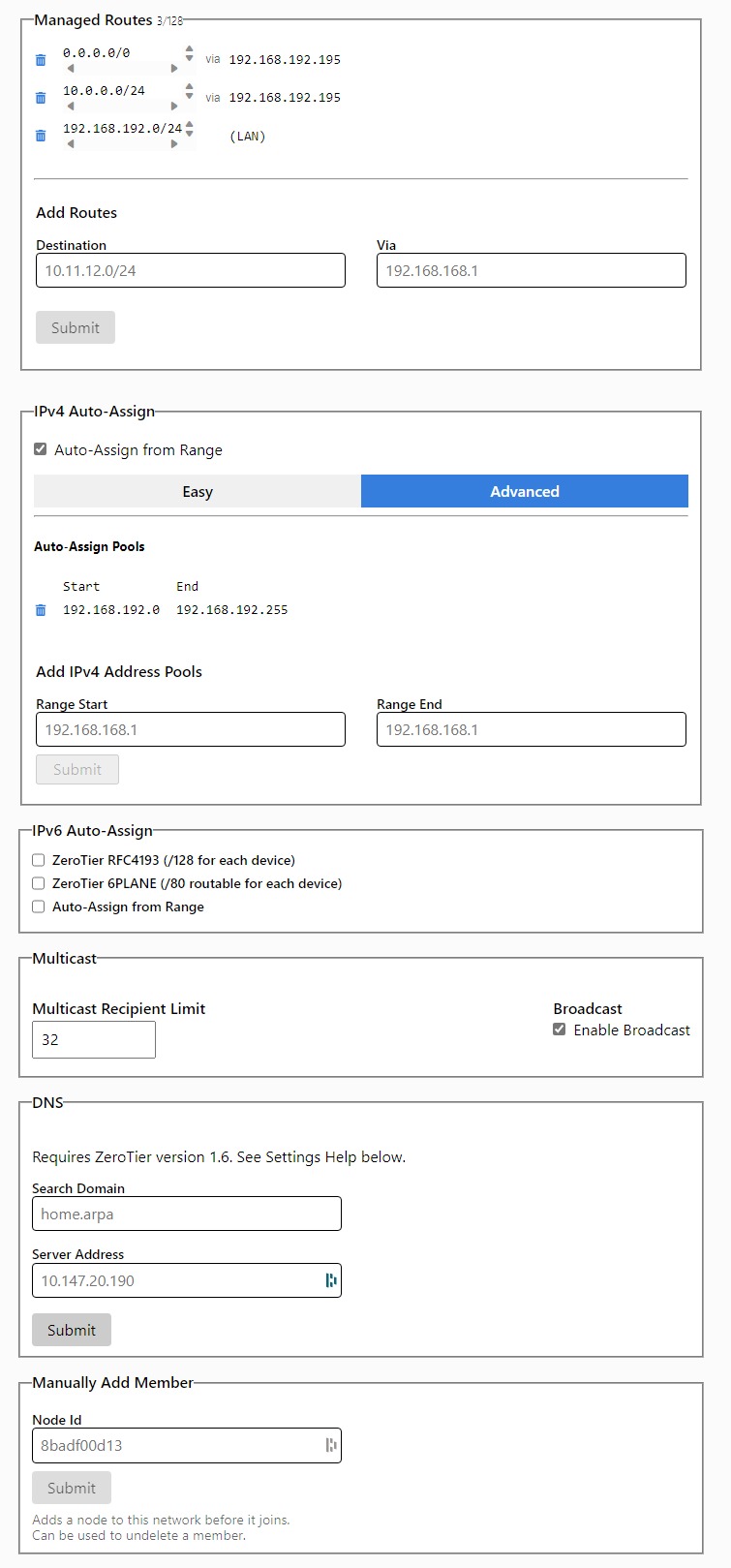Click left scroll arrow under 0.0.0.0/0 route

[71, 69]
